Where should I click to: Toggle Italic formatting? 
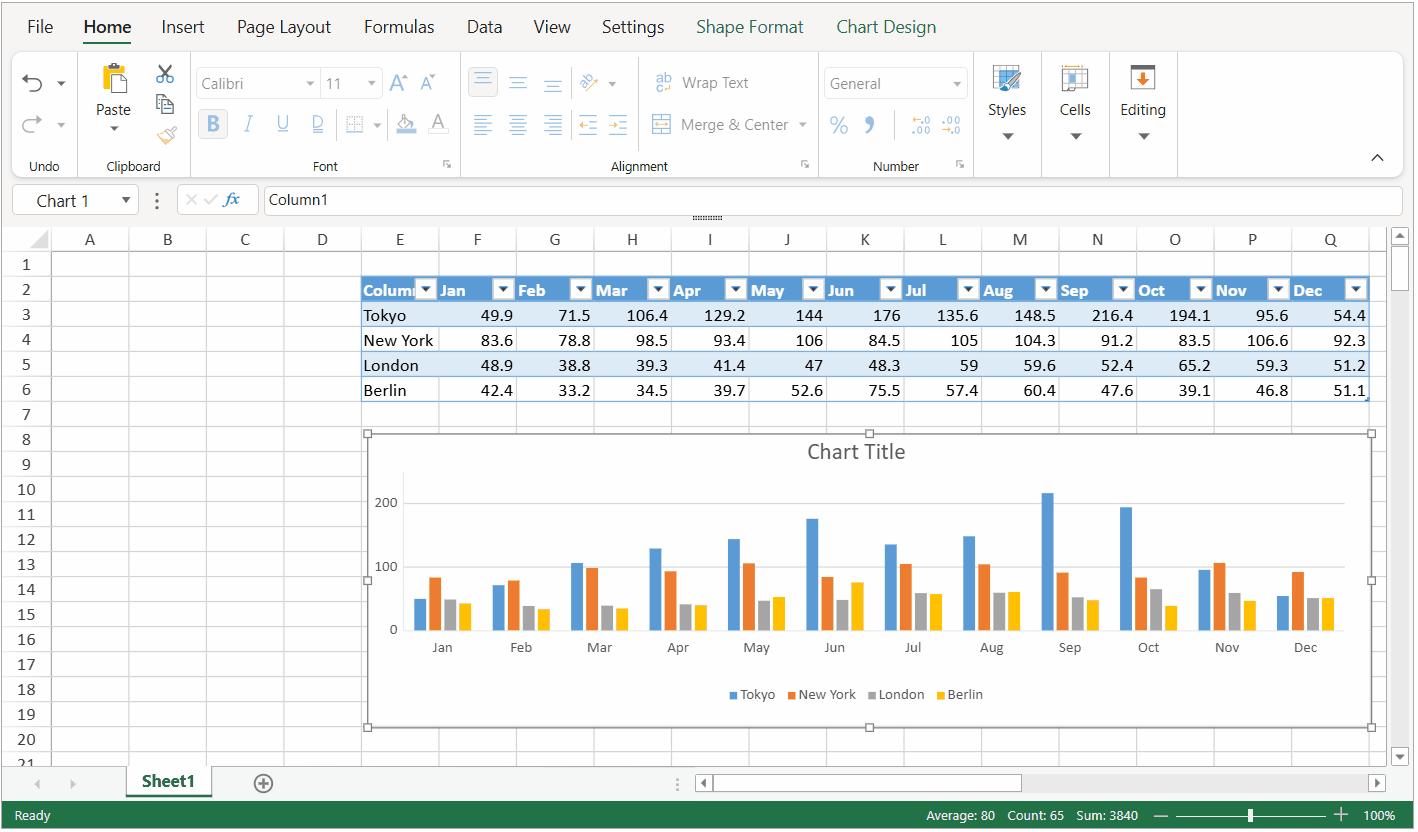pos(248,124)
